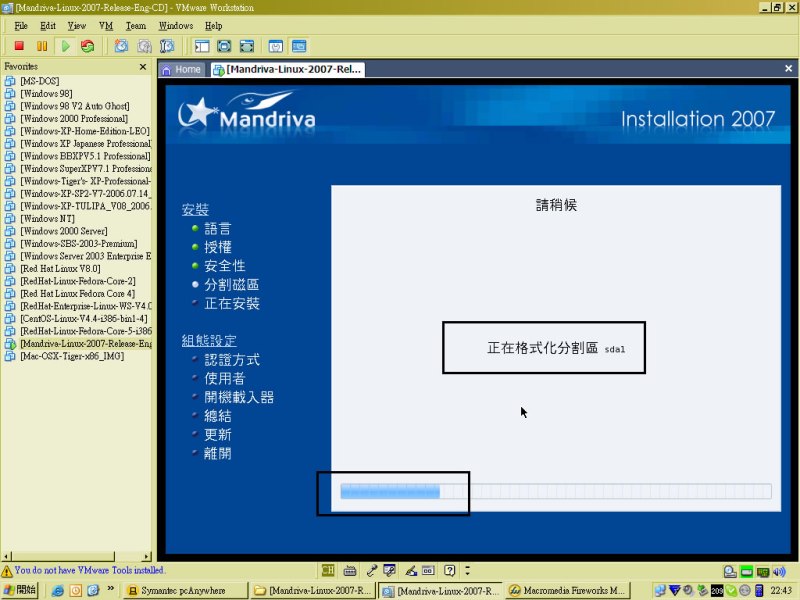This screenshot has height=600, width=800.
Task: Click the Favorites scroll right arrow
Action: click(x=147, y=556)
